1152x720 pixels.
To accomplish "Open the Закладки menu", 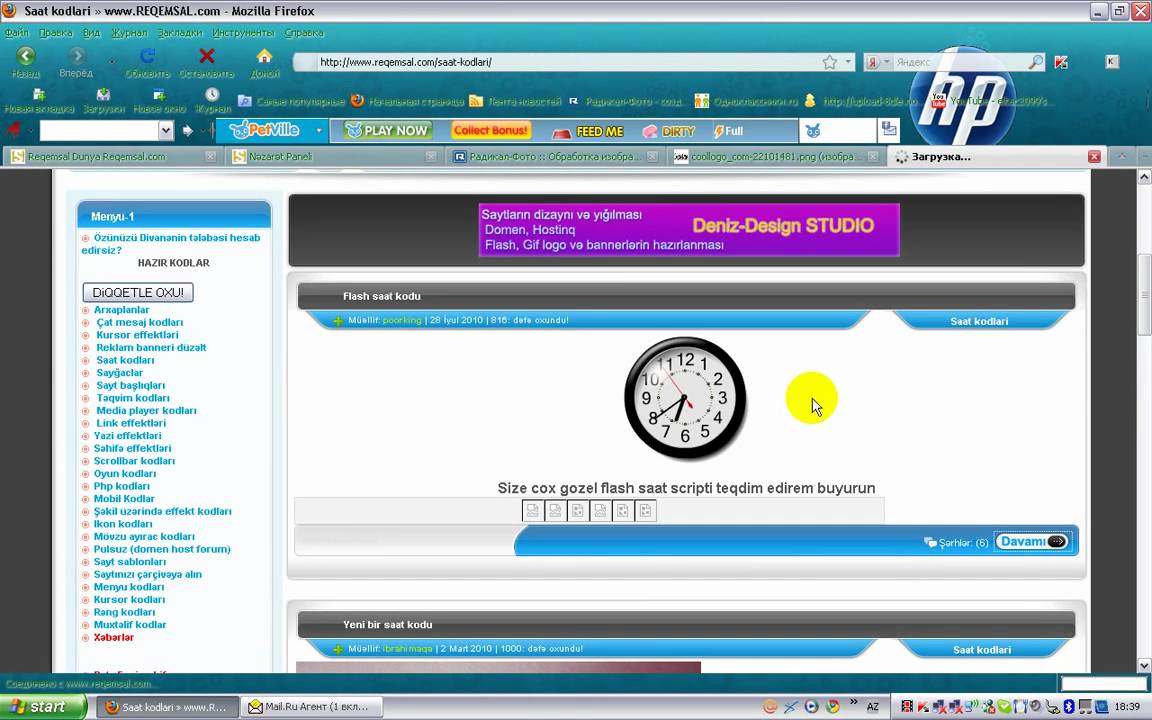I will click(x=179, y=33).
